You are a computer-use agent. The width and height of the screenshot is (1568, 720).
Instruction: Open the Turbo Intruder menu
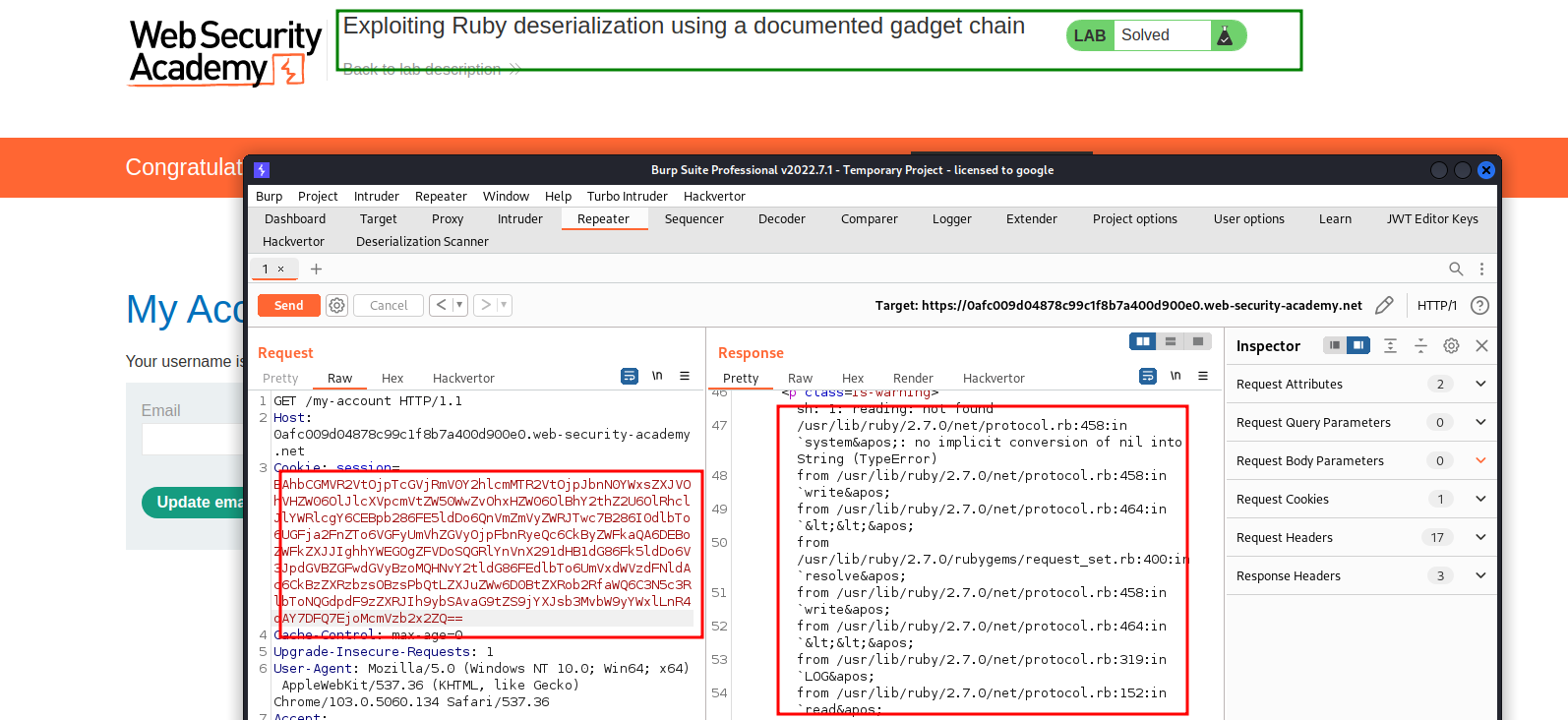pyautogui.click(x=627, y=197)
